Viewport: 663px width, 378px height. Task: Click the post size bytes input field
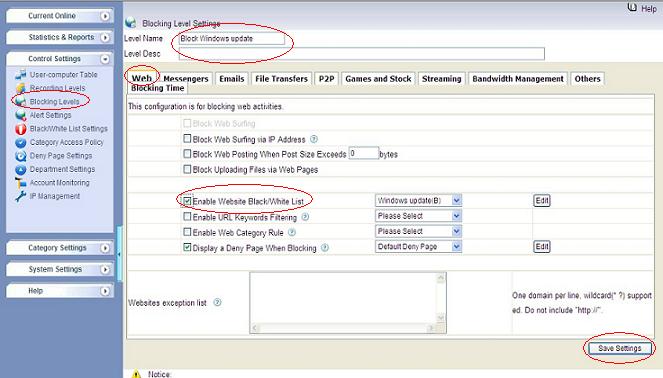364,153
